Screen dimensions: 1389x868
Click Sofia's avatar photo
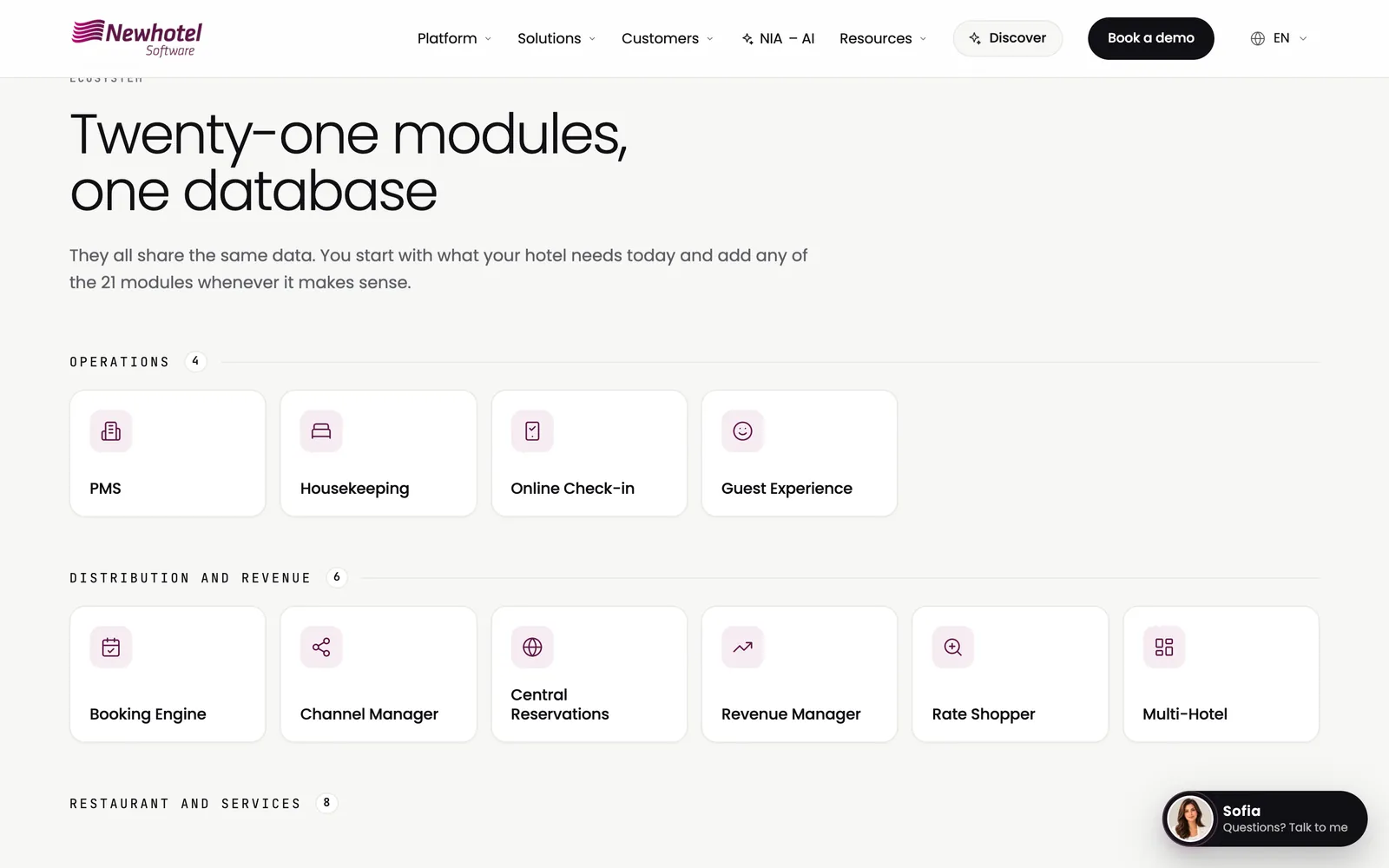[1190, 819]
